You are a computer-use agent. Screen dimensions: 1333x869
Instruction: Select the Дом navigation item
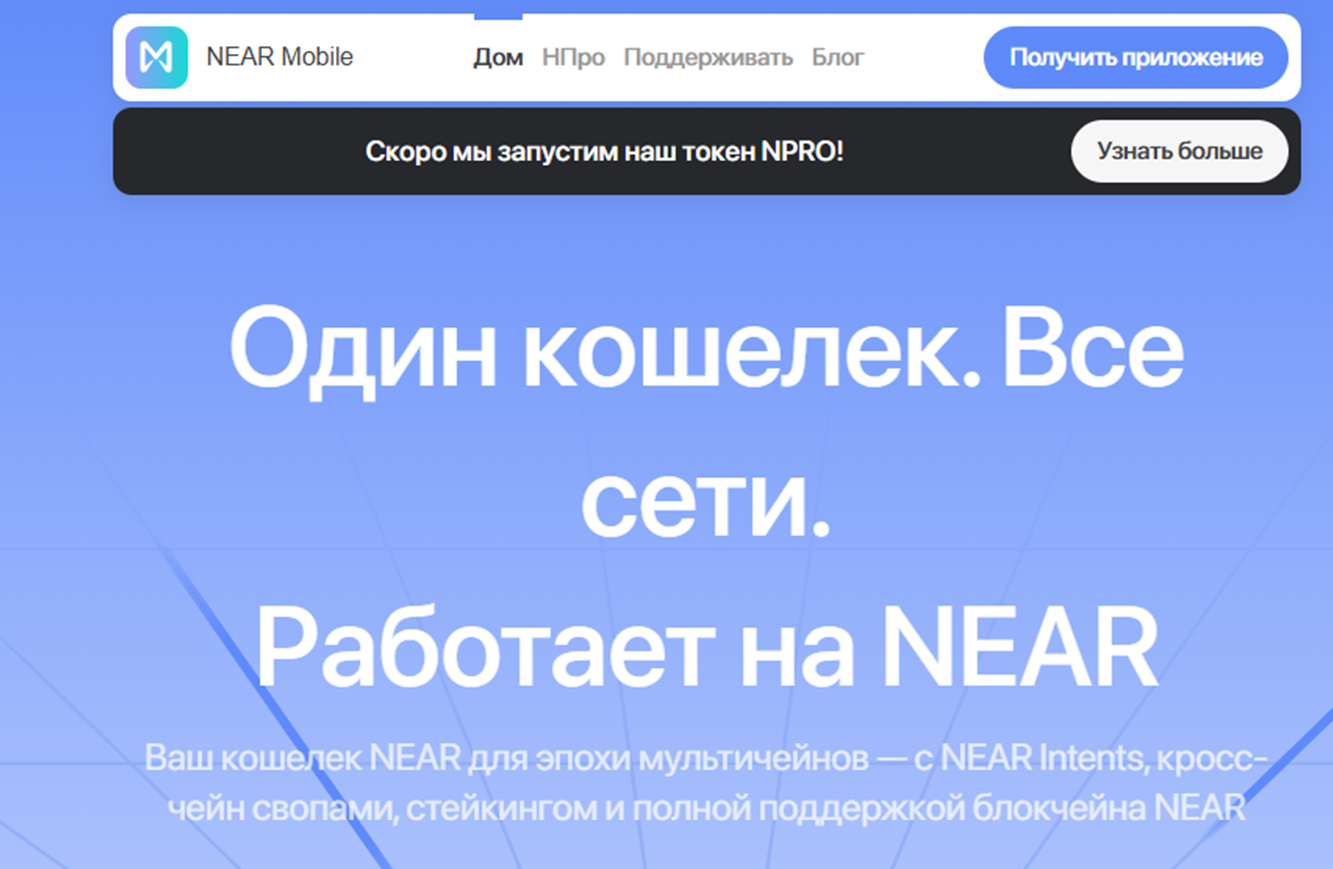click(x=498, y=58)
